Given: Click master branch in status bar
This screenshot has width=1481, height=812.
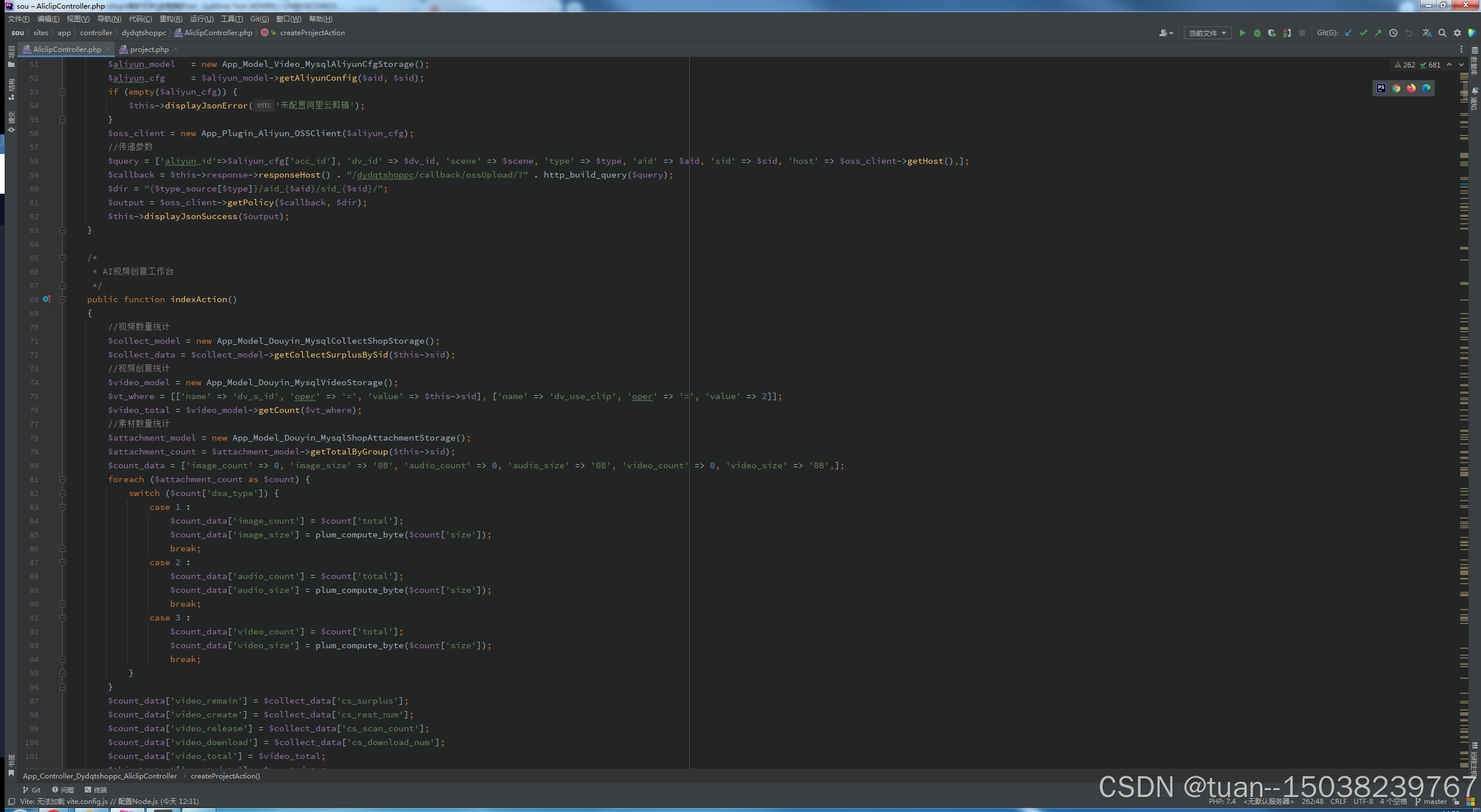Looking at the screenshot, I should point(1435,802).
